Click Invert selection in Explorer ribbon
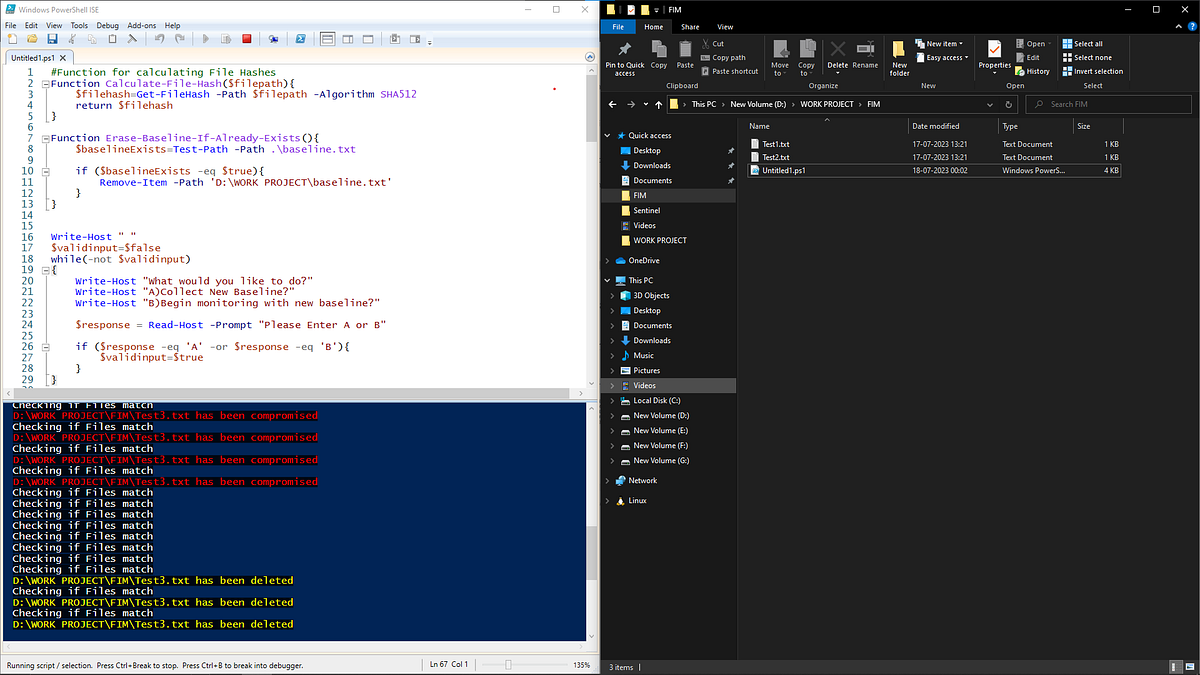This screenshot has width=1200, height=675. [1093, 72]
